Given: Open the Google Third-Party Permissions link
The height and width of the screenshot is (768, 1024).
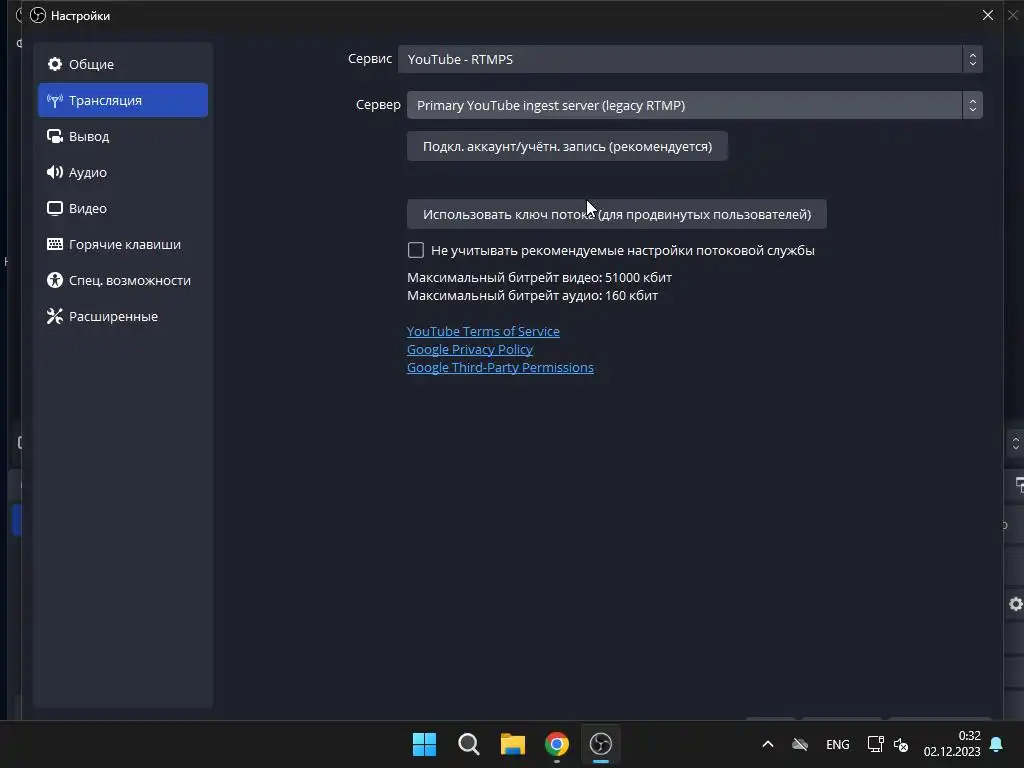Looking at the screenshot, I should click(x=500, y=368).
